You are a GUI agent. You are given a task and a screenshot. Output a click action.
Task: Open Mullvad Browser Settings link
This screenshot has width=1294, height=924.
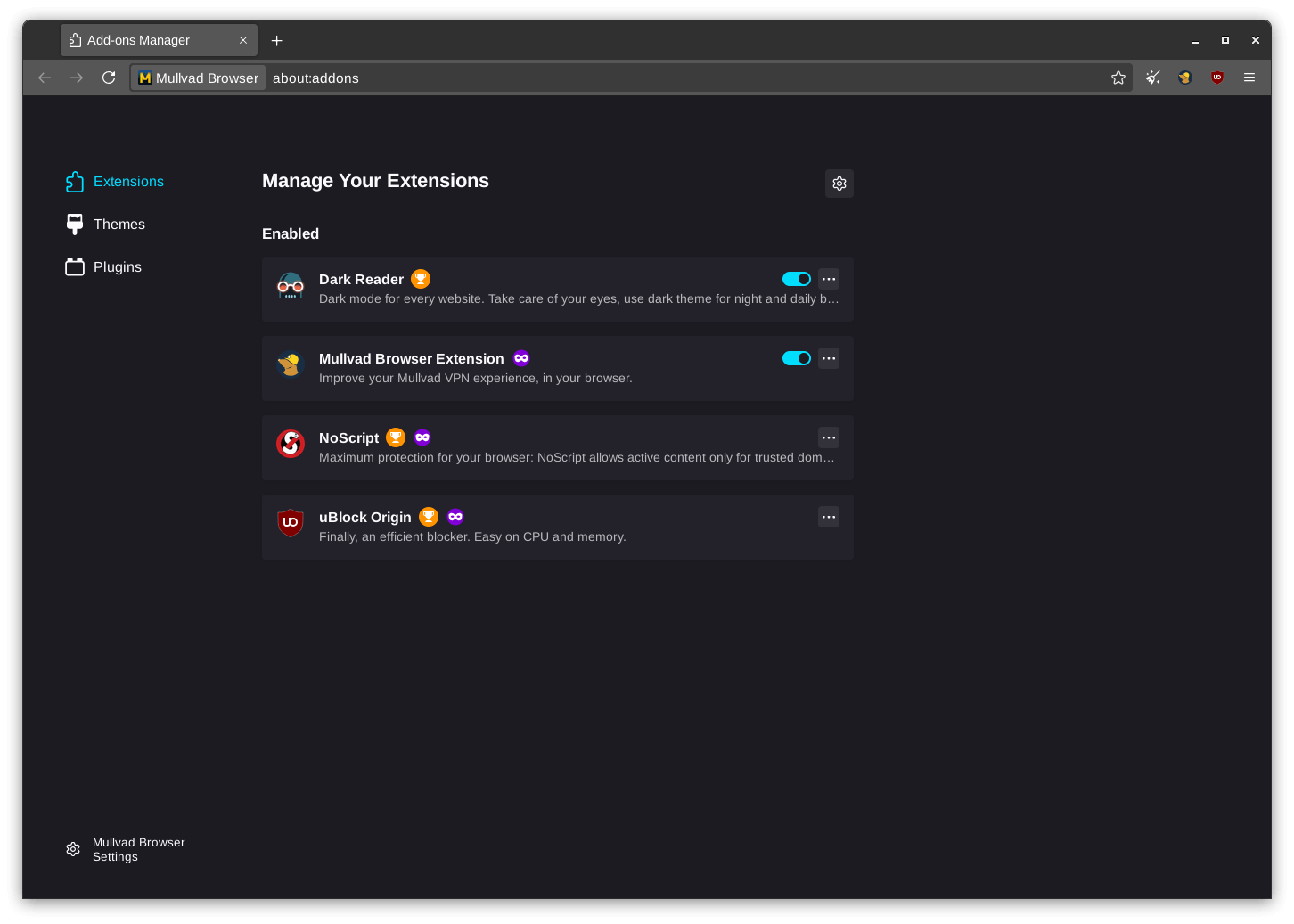click(x=138, y=849)
